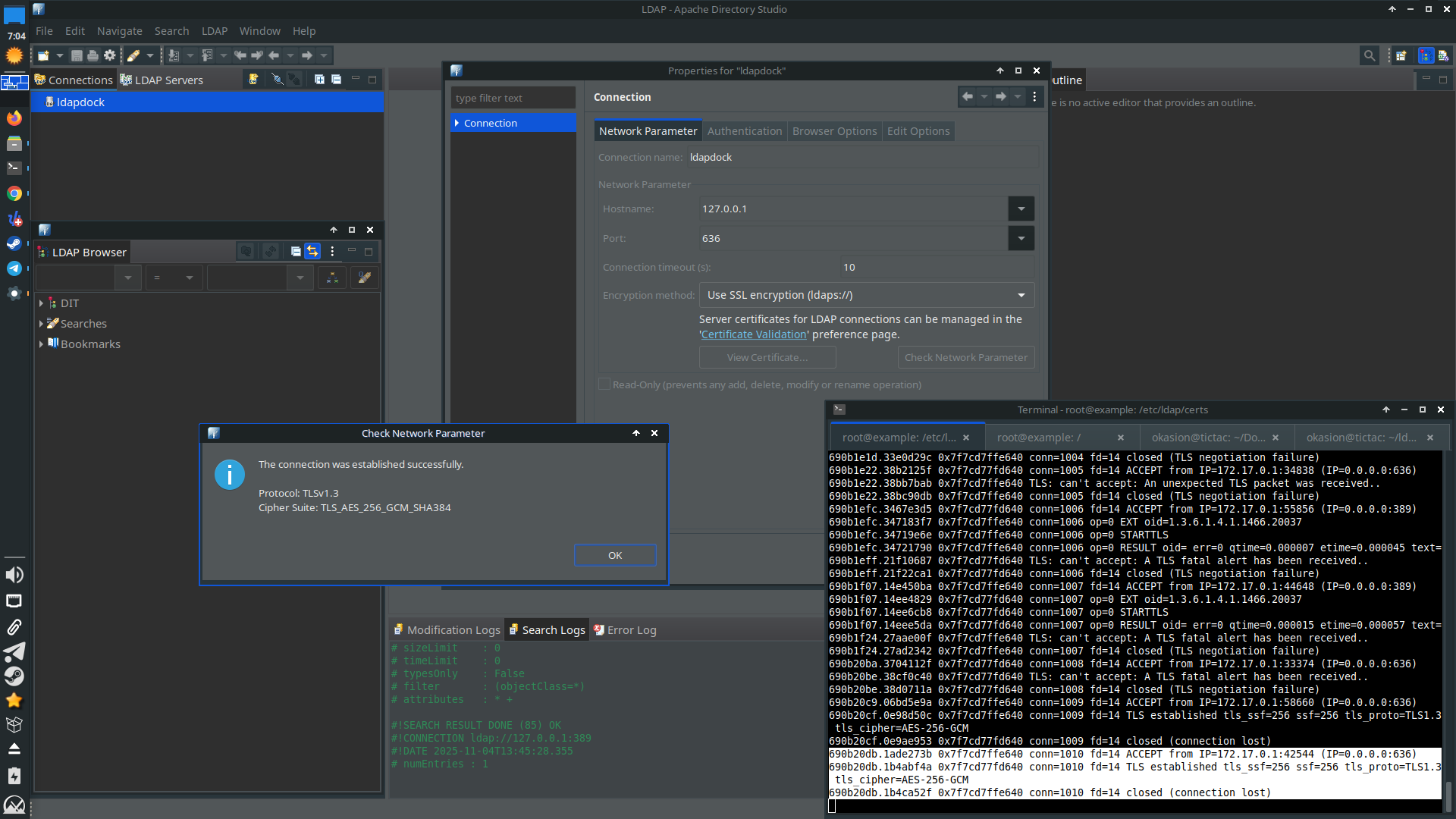
Task: Open the Certificate Validation link
Action: click(x=753, y=334)
